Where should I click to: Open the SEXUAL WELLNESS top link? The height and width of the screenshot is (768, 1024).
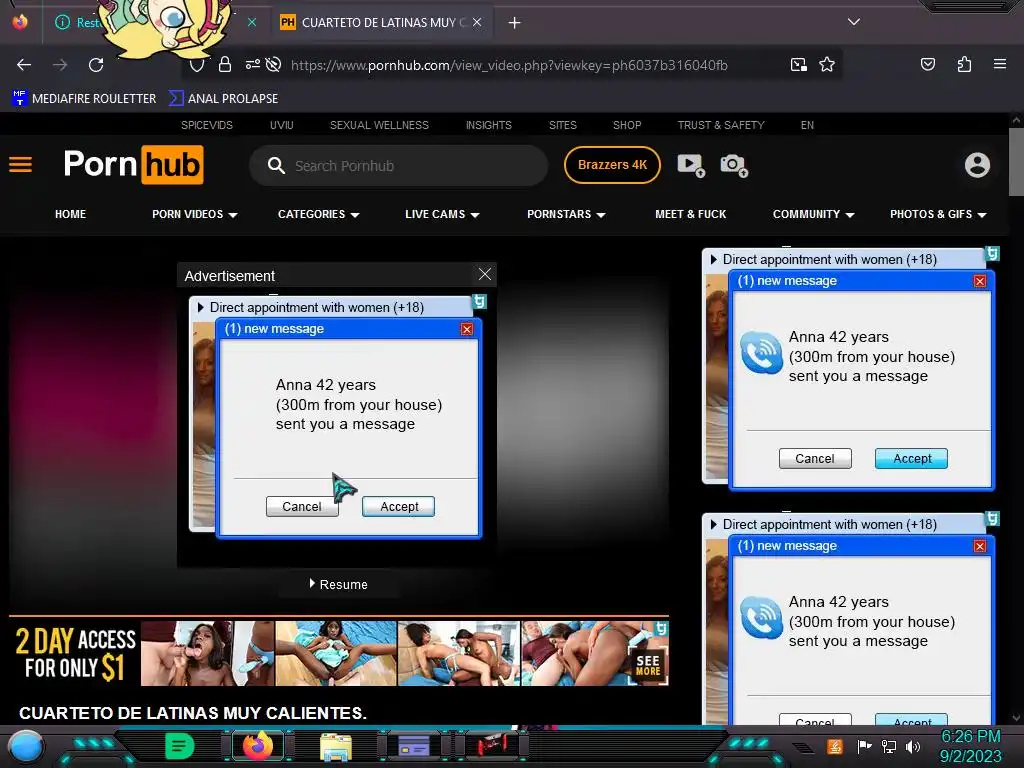pyautogui.click(x=379, y=125)
